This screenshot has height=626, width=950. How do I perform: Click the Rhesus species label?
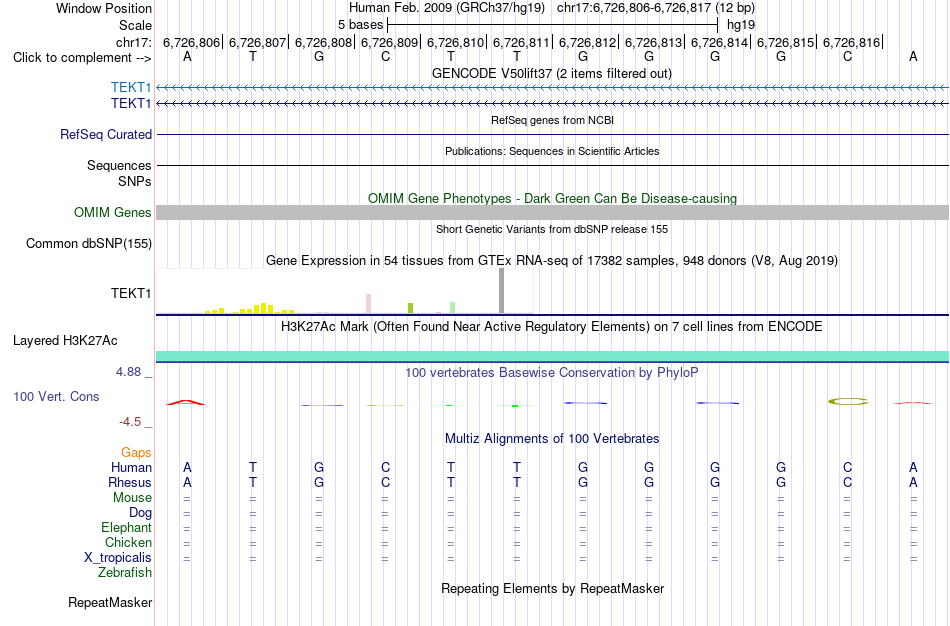click(130, 482)
